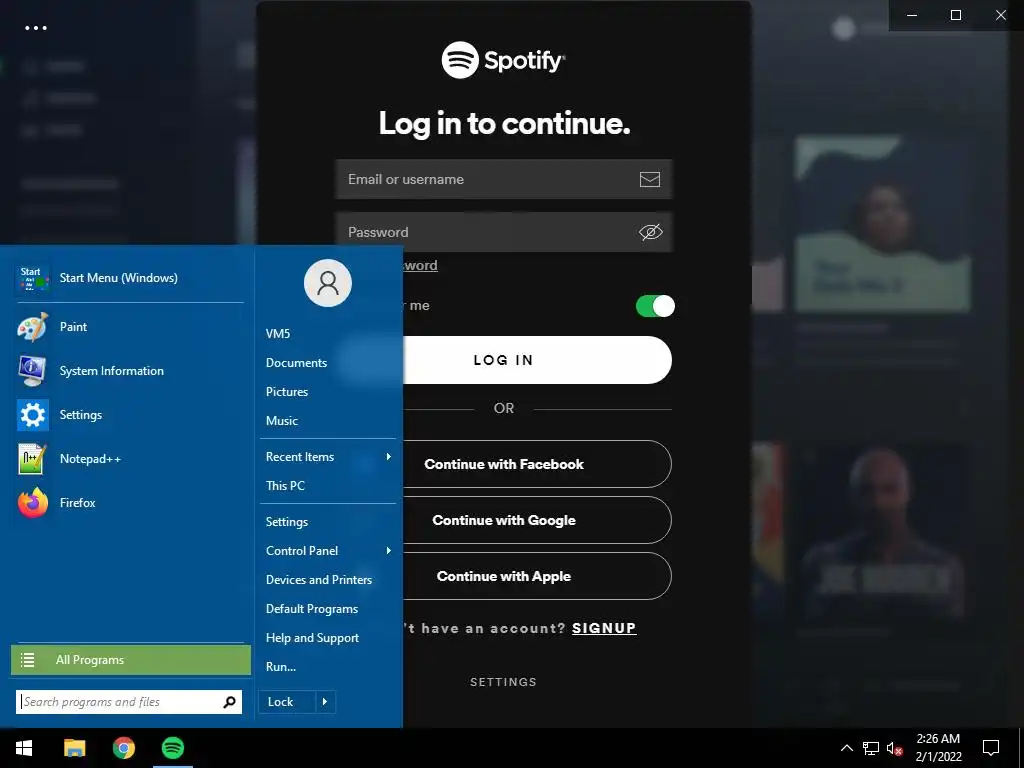
Task: Click the Windows Start button
Action: pos(24,748)
